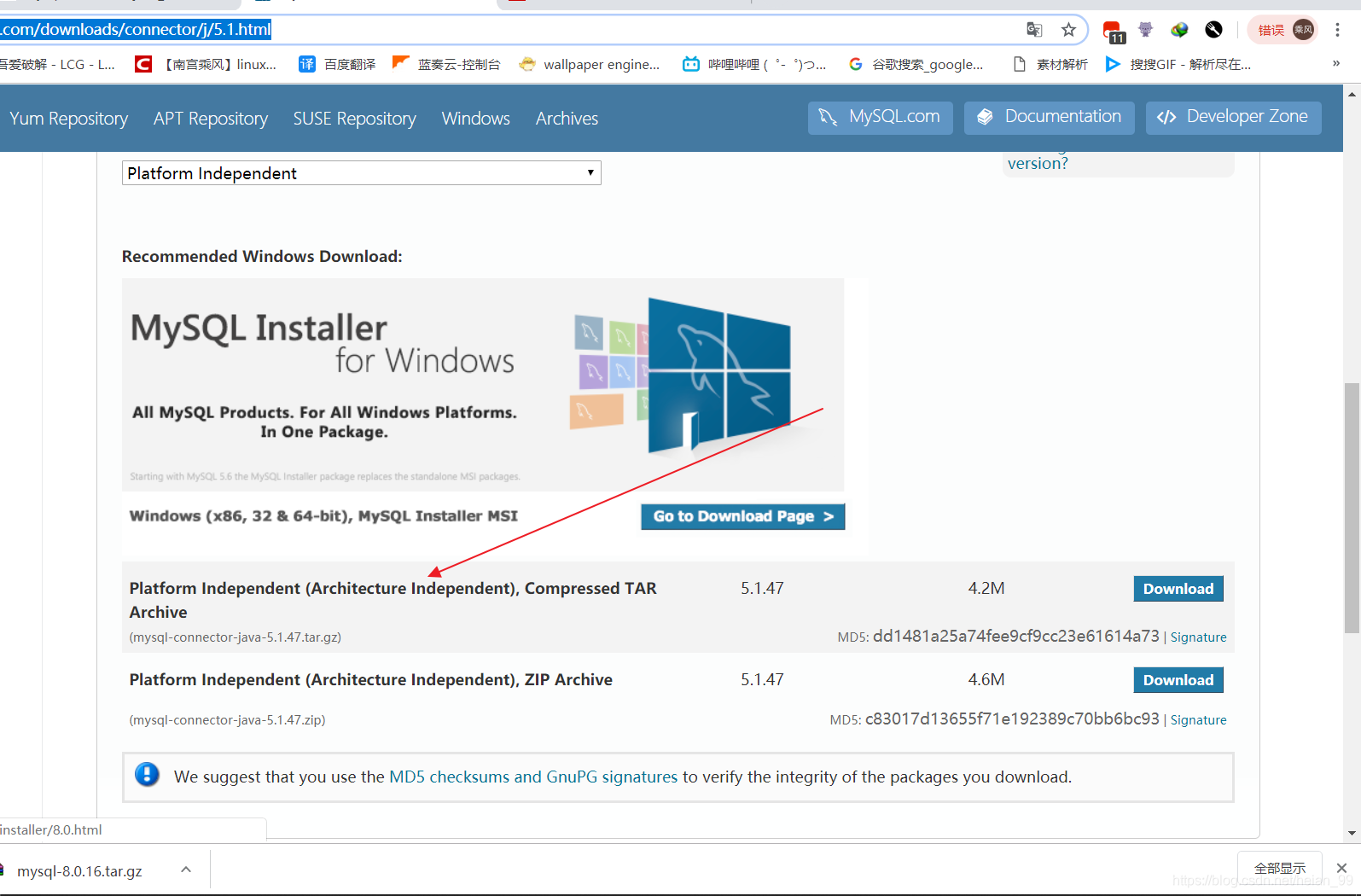Open the Google search bookmark
This screenshot has width=1361, height=896.
coord(916,64)
